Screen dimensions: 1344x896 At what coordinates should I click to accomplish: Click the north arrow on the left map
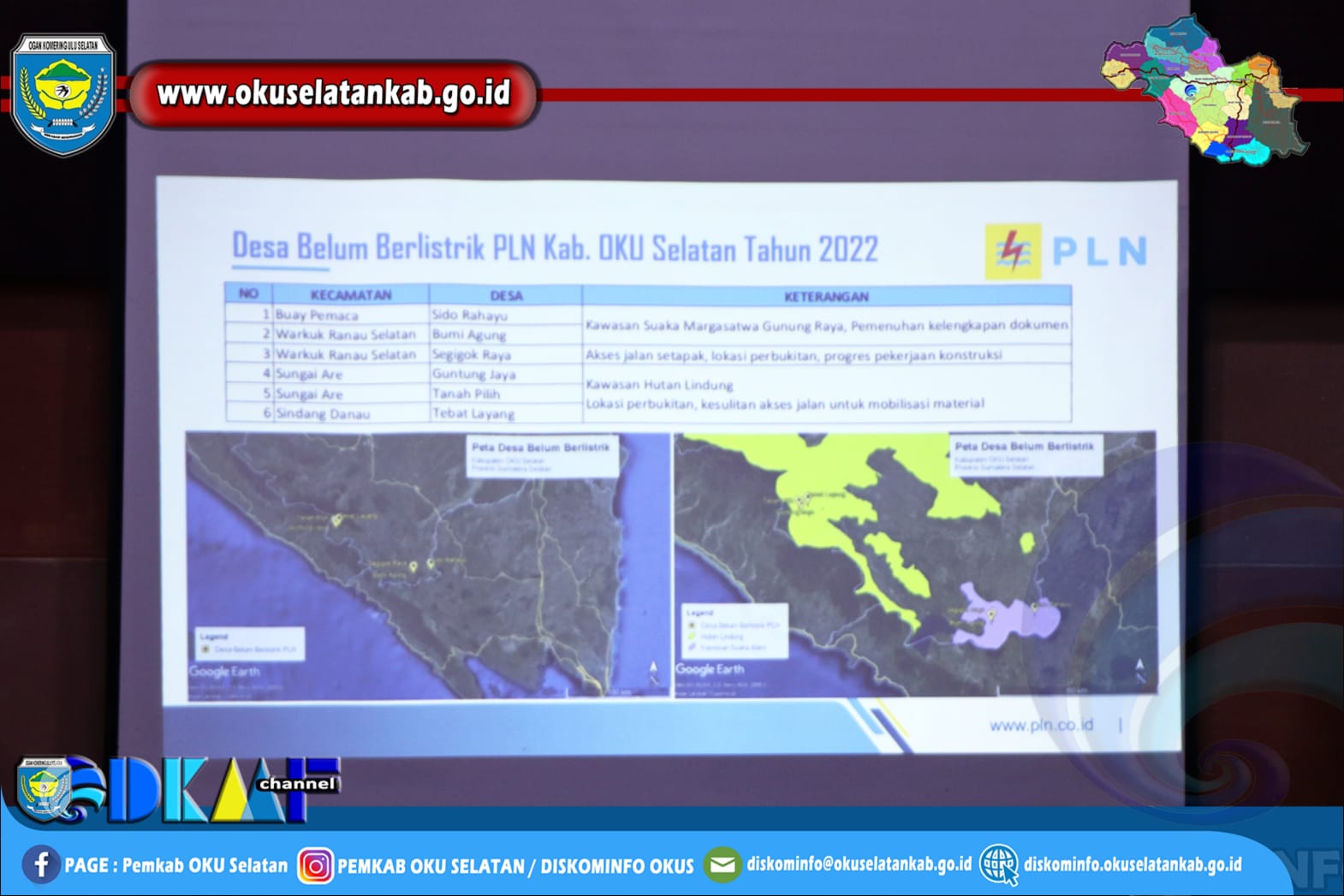click(653, 670)
